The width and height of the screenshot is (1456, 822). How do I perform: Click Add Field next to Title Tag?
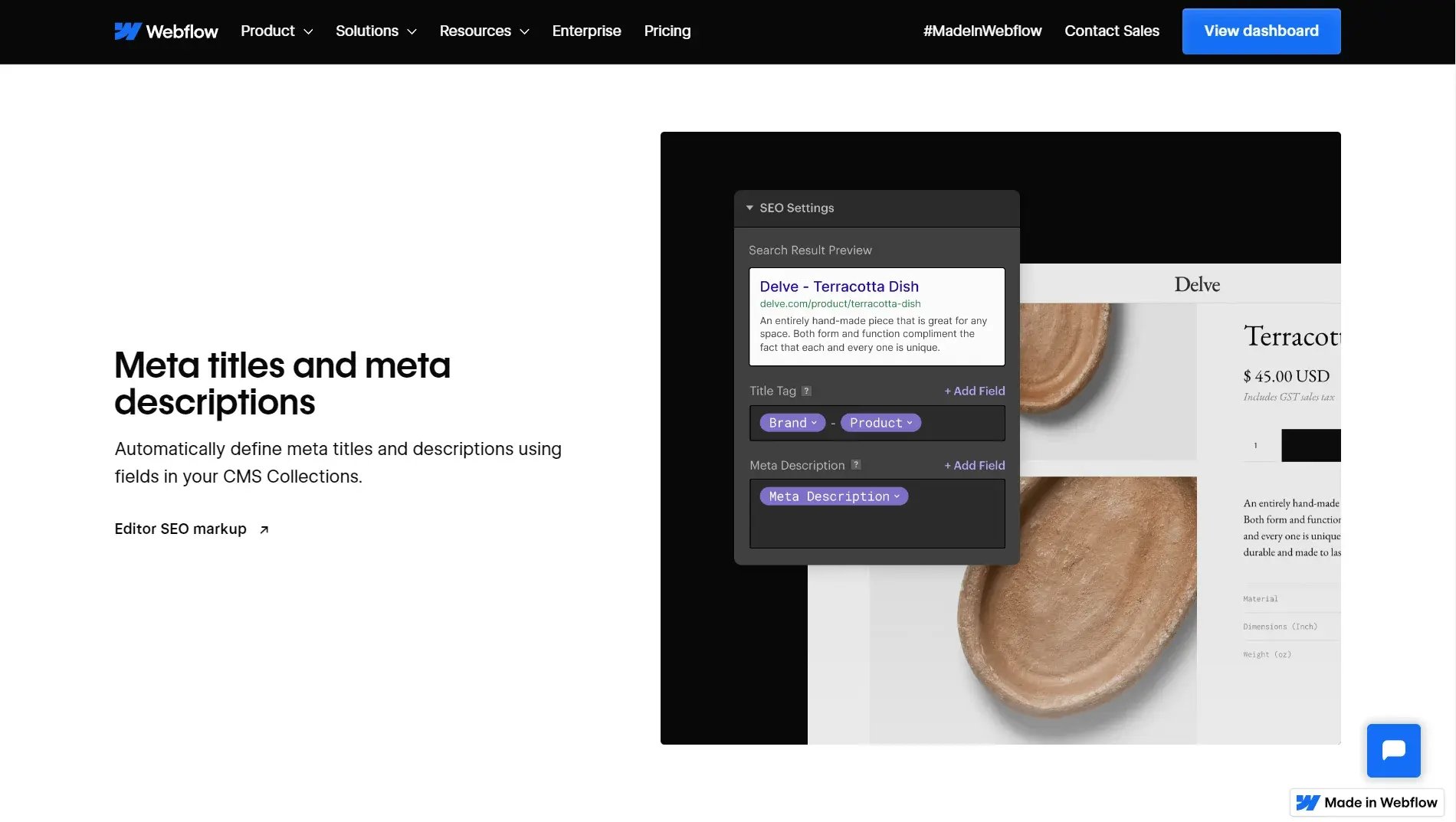[974, 391]
